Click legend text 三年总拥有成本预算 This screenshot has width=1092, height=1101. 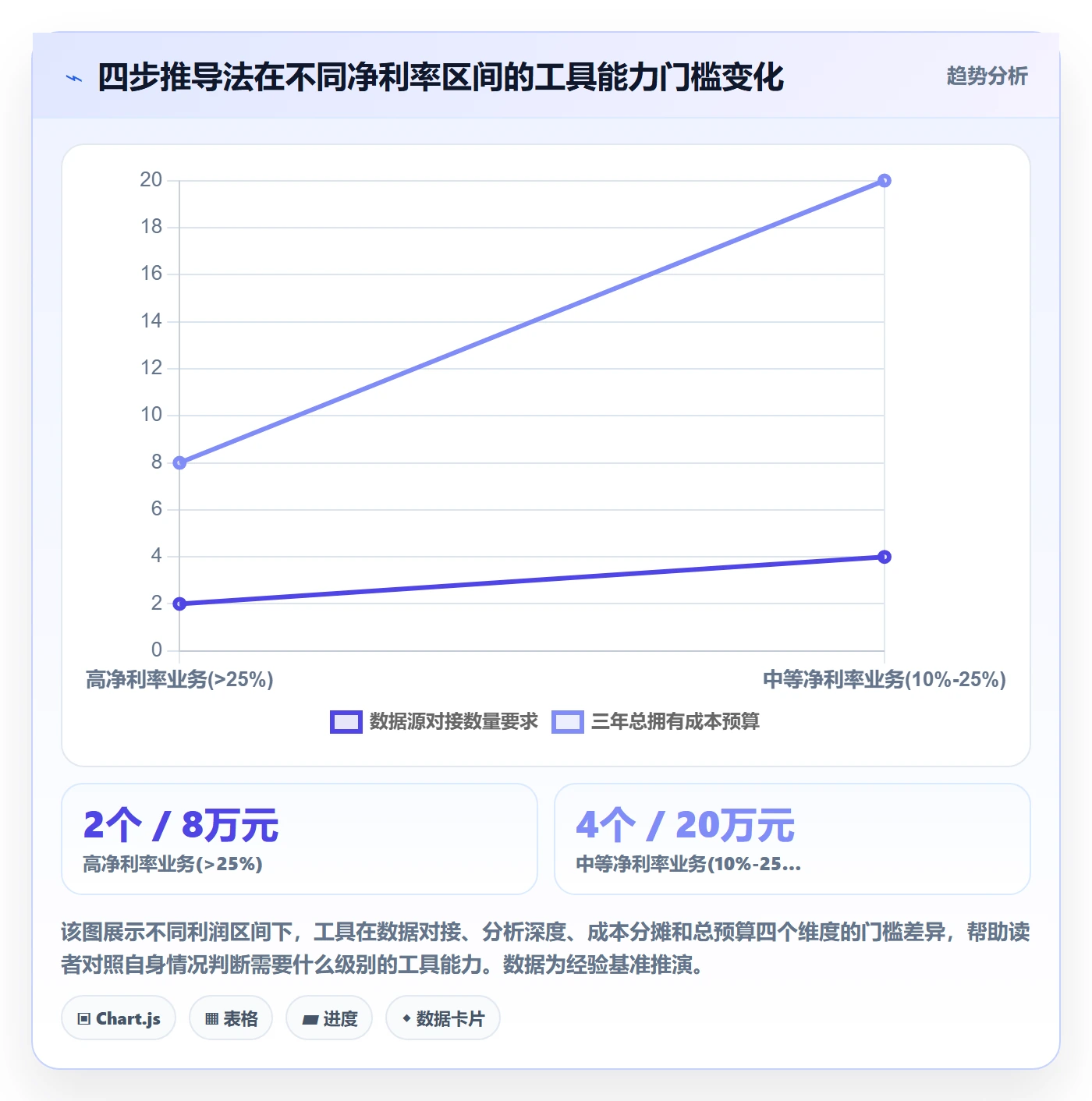click(675, 722)
